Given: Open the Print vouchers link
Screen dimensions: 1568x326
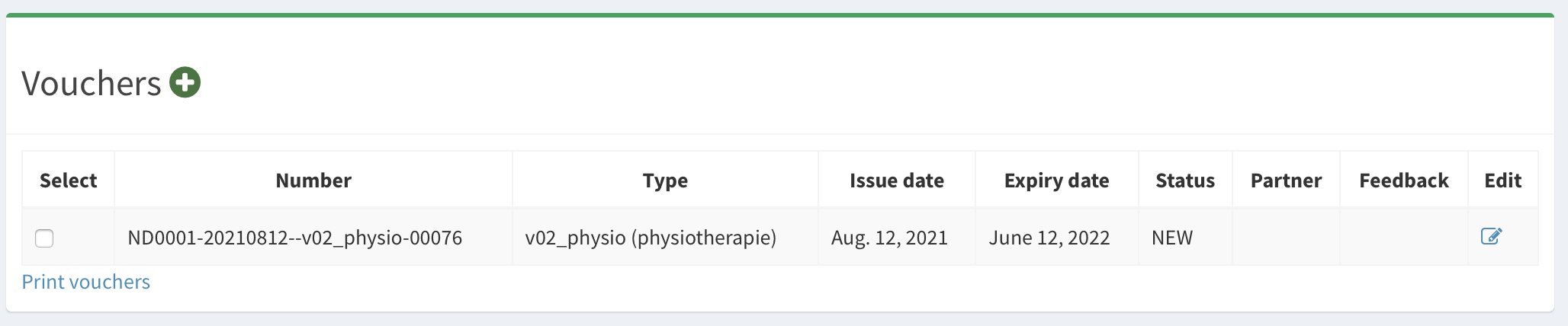Looking at the screenshot, I should (x=86, y=282).
